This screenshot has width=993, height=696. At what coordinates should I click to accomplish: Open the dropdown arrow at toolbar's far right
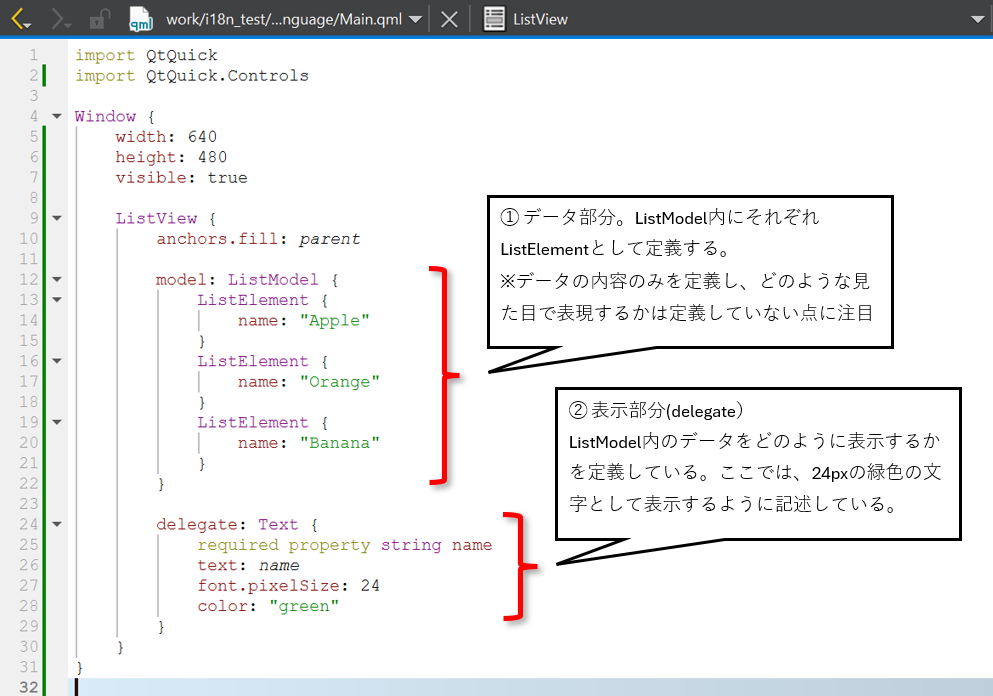coord(977,19)
